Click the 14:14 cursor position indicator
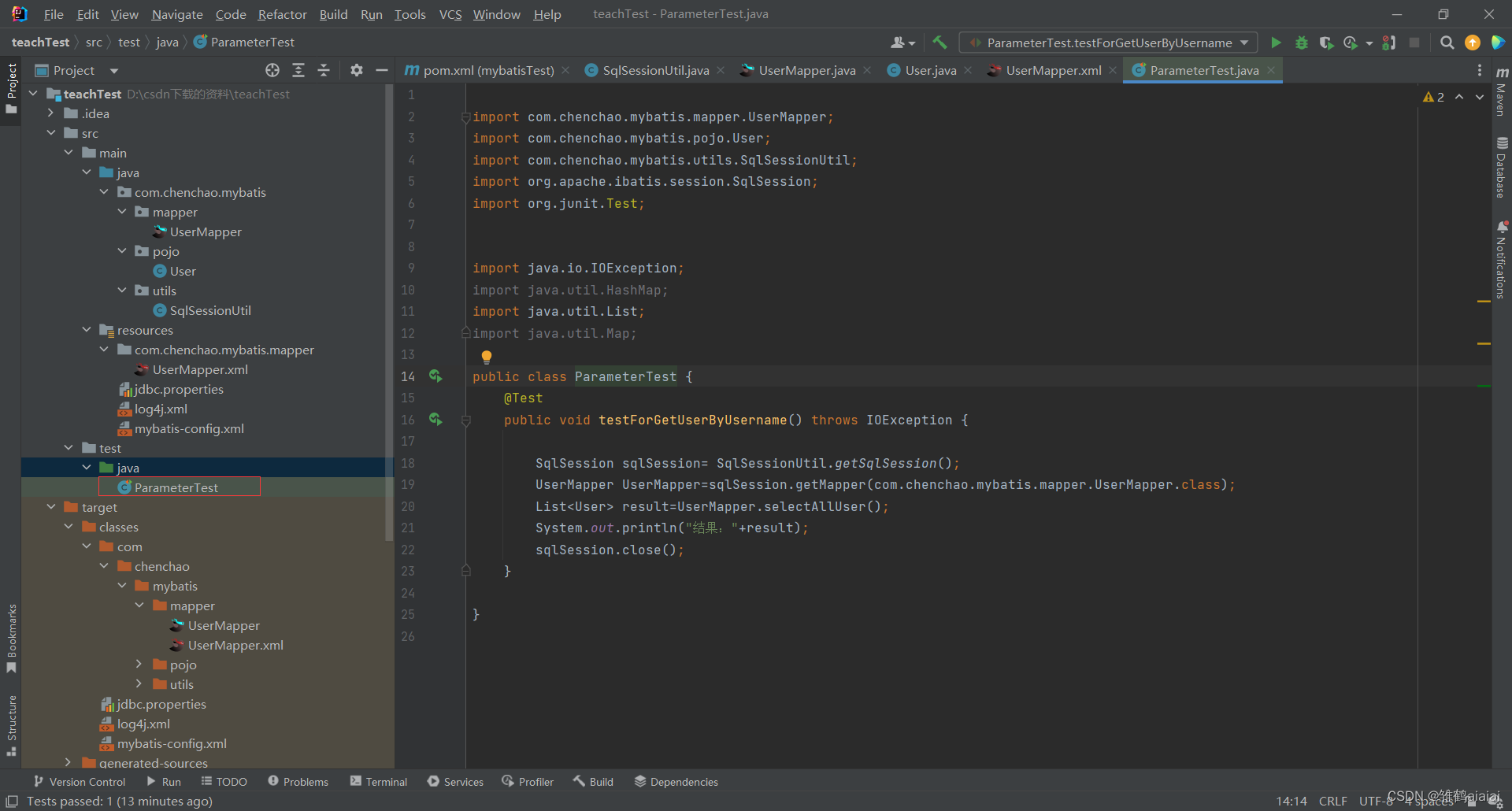 click(x=1291, y=801)
